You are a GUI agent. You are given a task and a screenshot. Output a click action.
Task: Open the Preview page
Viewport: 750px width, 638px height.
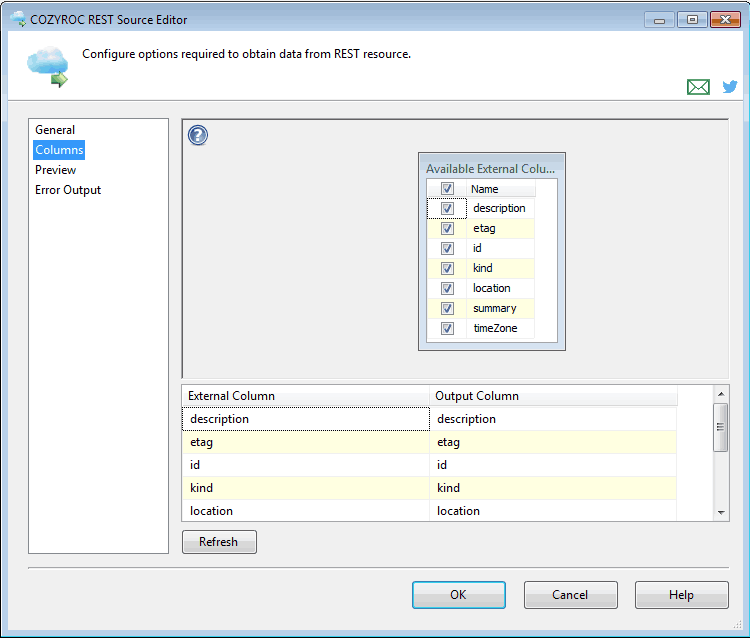tap(55, 170)
